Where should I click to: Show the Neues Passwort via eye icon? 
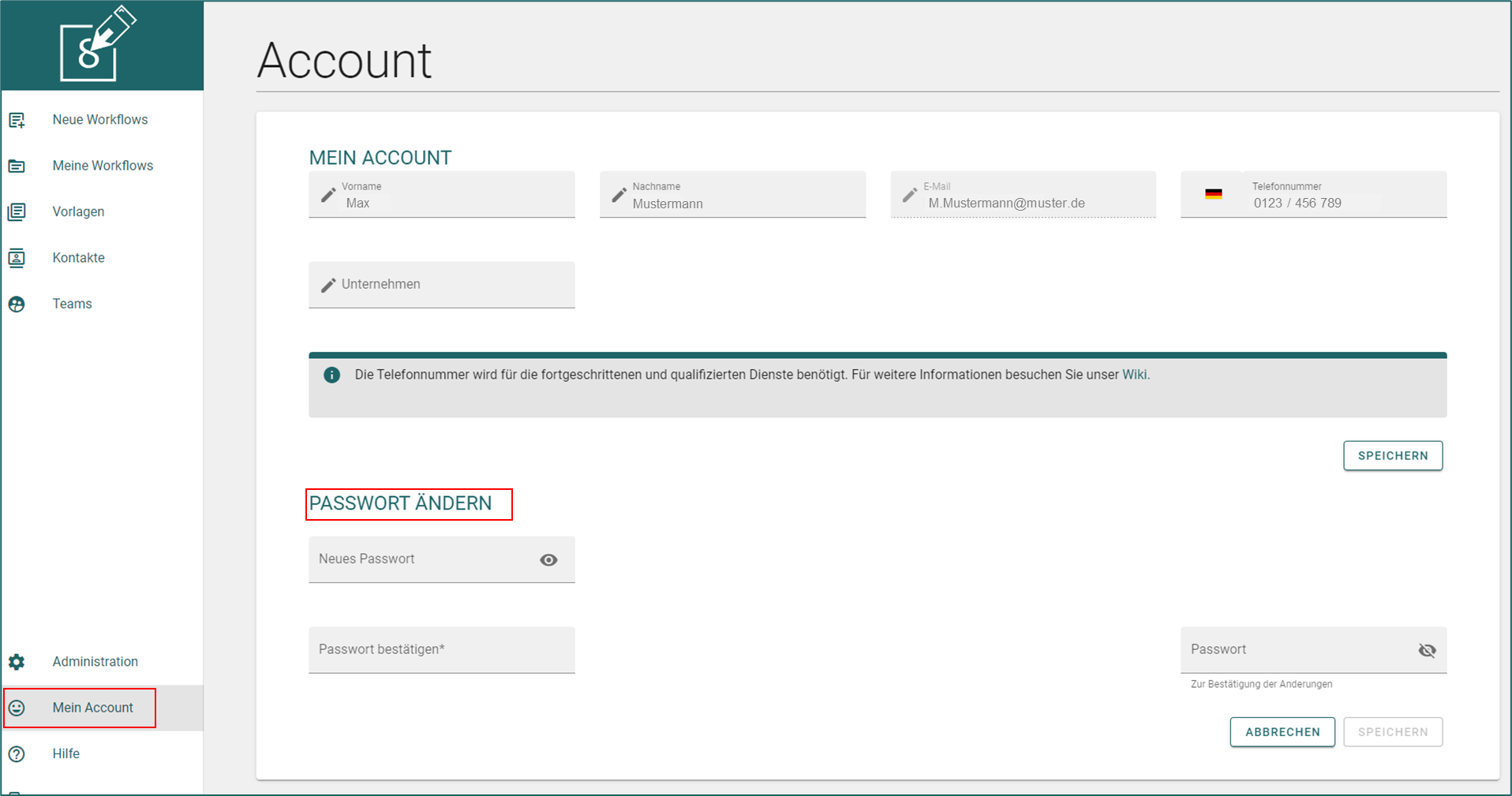[548, 560]
